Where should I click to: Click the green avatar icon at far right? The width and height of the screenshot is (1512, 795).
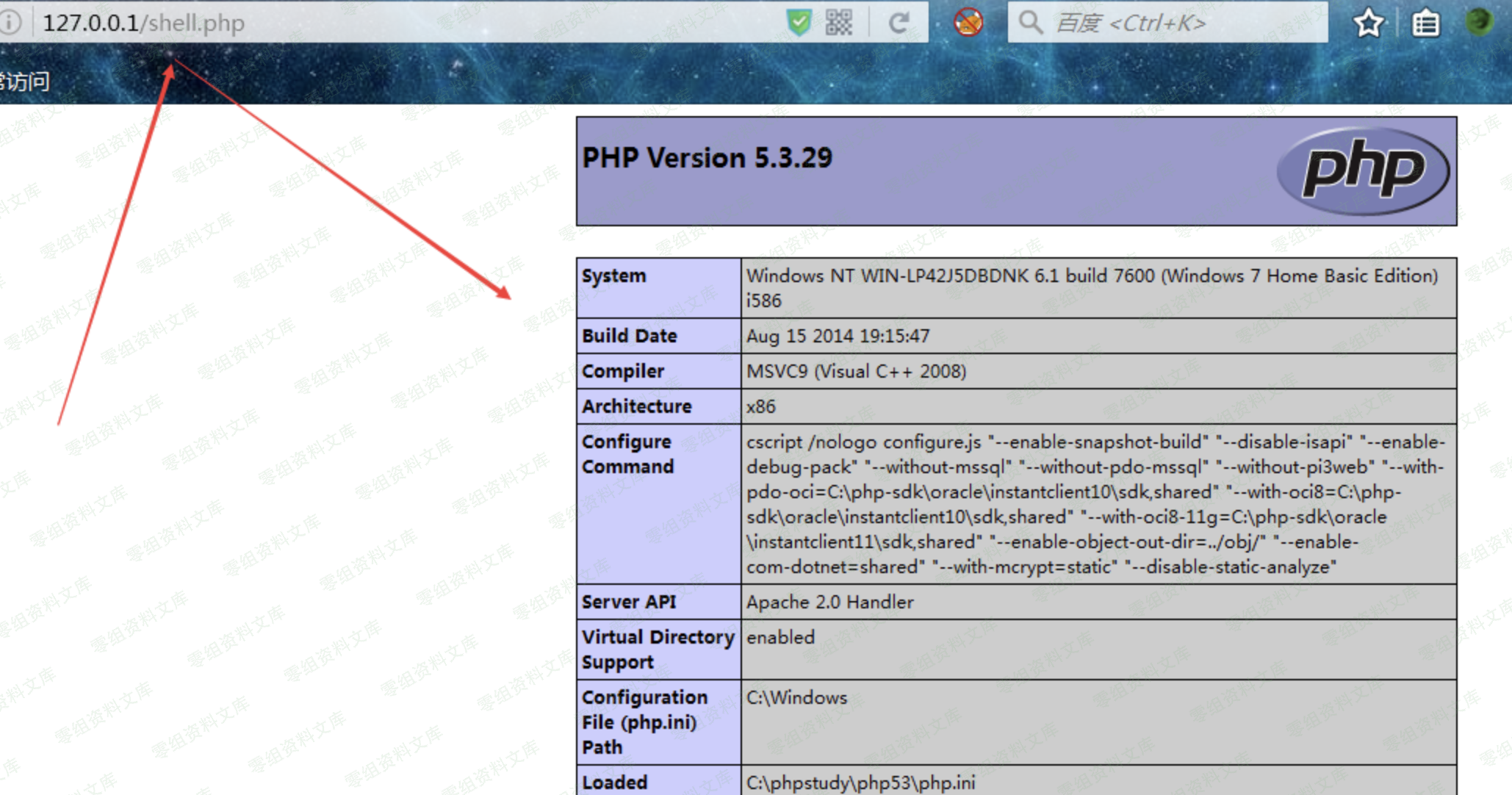1480,21
